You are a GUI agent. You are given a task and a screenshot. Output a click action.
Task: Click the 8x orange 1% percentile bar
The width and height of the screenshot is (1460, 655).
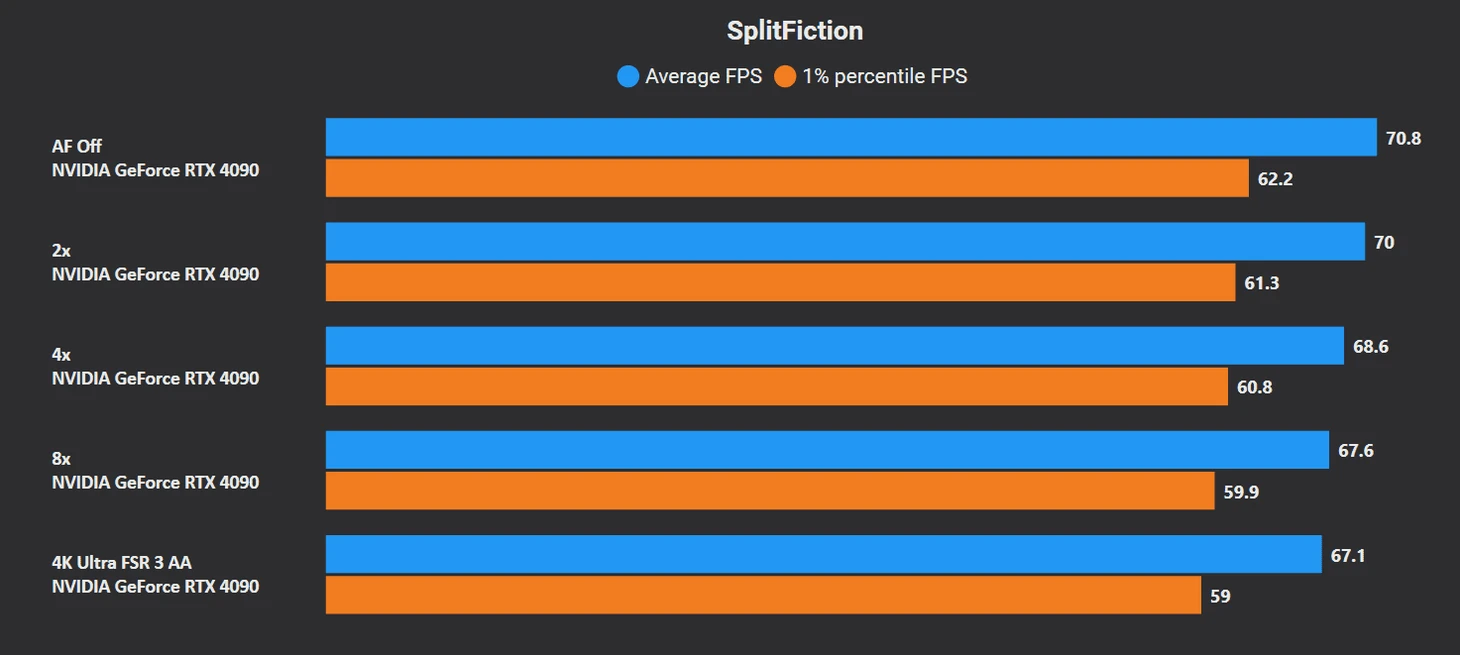[770, 490]
